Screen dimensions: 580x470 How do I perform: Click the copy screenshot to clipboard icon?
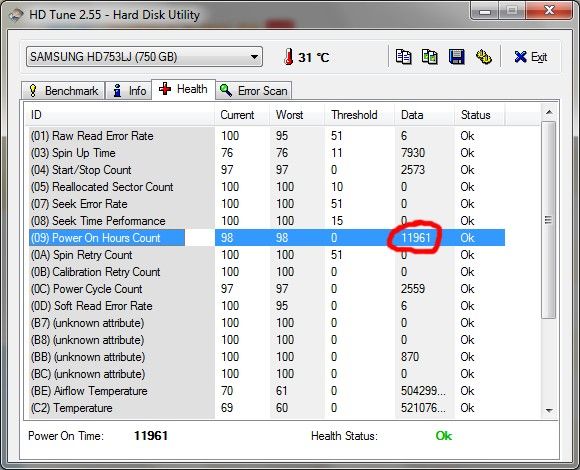(430, 57)
